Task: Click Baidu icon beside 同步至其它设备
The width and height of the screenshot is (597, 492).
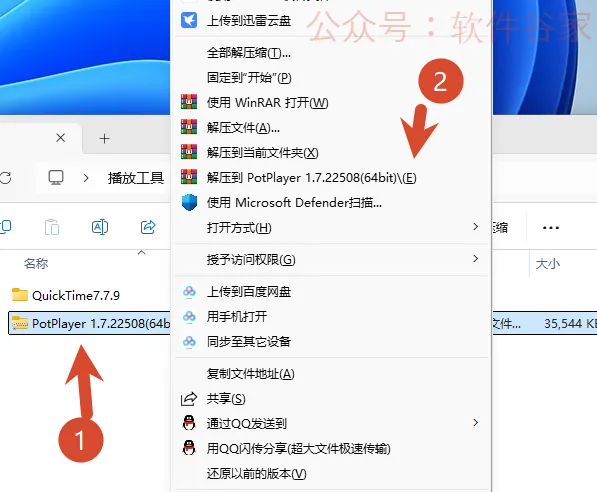Action: (189, 341)
